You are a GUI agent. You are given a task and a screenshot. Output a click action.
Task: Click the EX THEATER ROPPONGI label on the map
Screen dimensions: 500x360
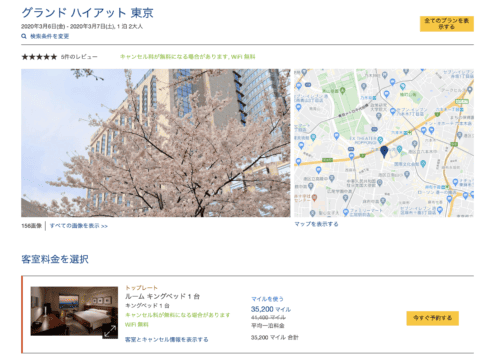(363, 140)
